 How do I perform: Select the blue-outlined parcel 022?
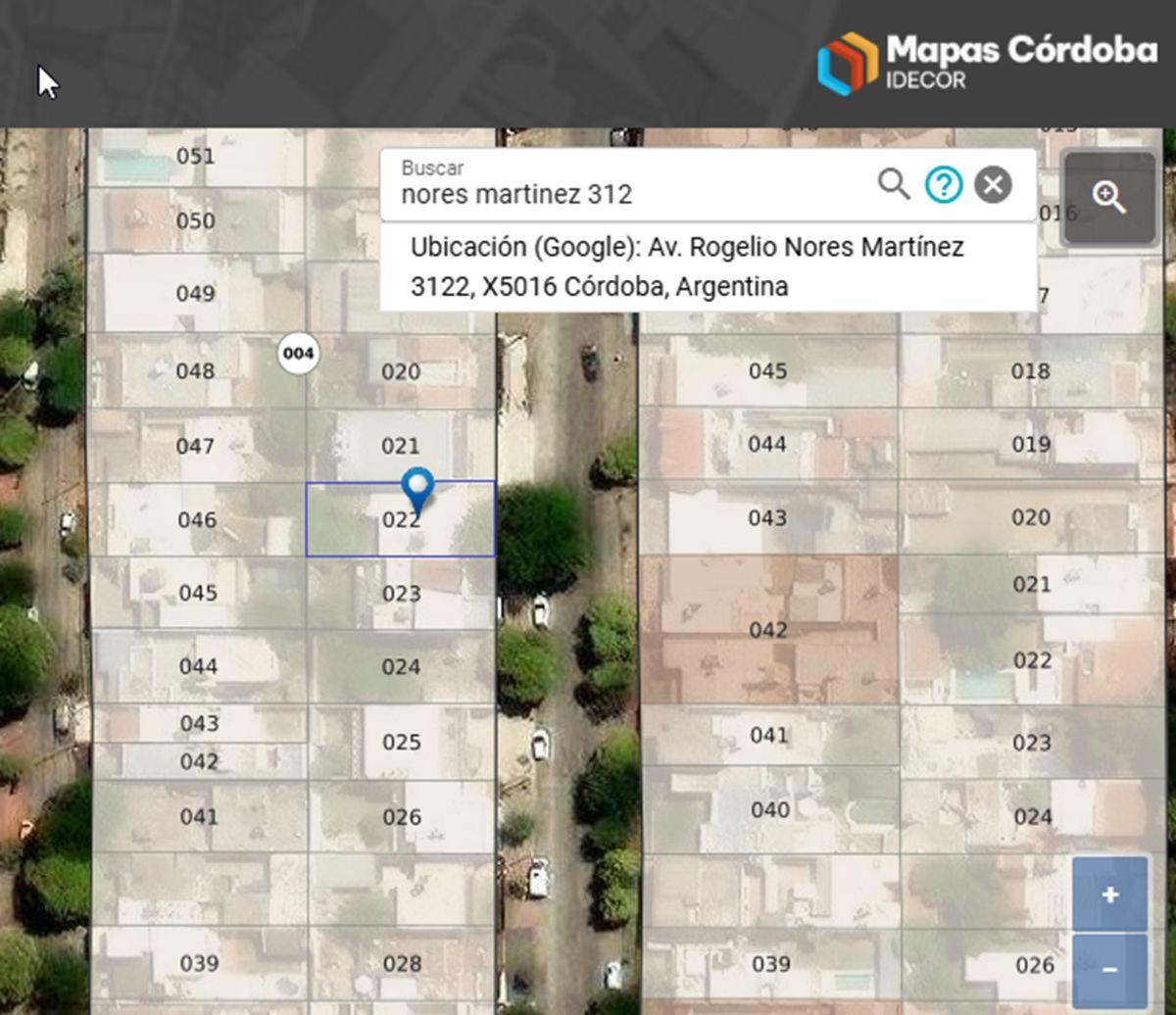pos(400,519)
